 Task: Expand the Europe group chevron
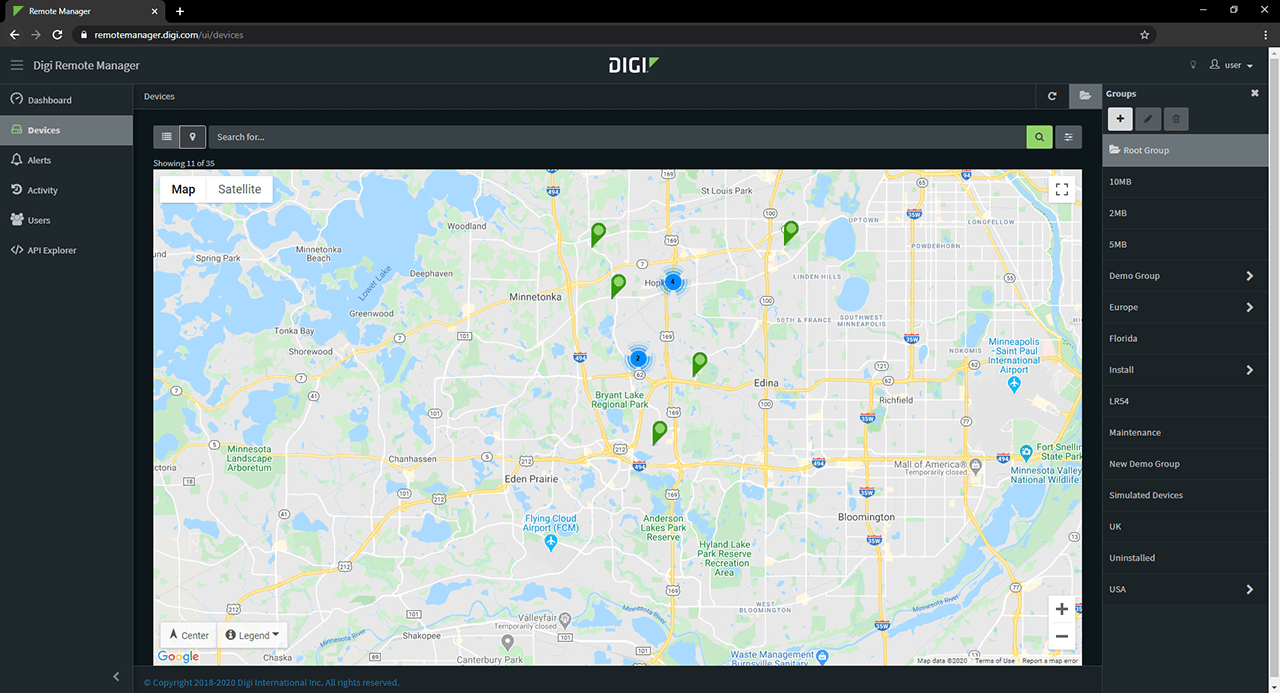tap(1249, 307)
